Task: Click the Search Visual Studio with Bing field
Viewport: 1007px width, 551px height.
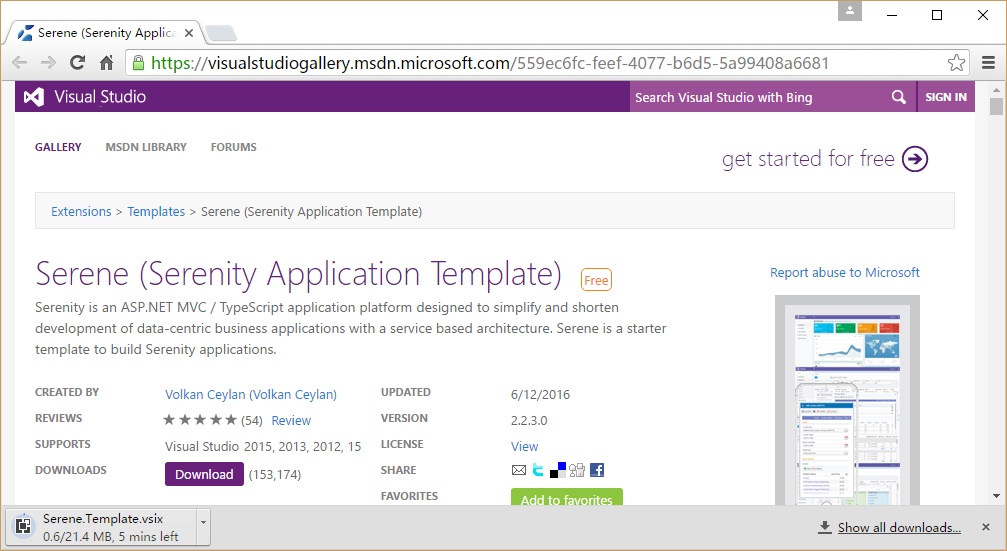Action: pyautogui.click(x=758, y=97)
